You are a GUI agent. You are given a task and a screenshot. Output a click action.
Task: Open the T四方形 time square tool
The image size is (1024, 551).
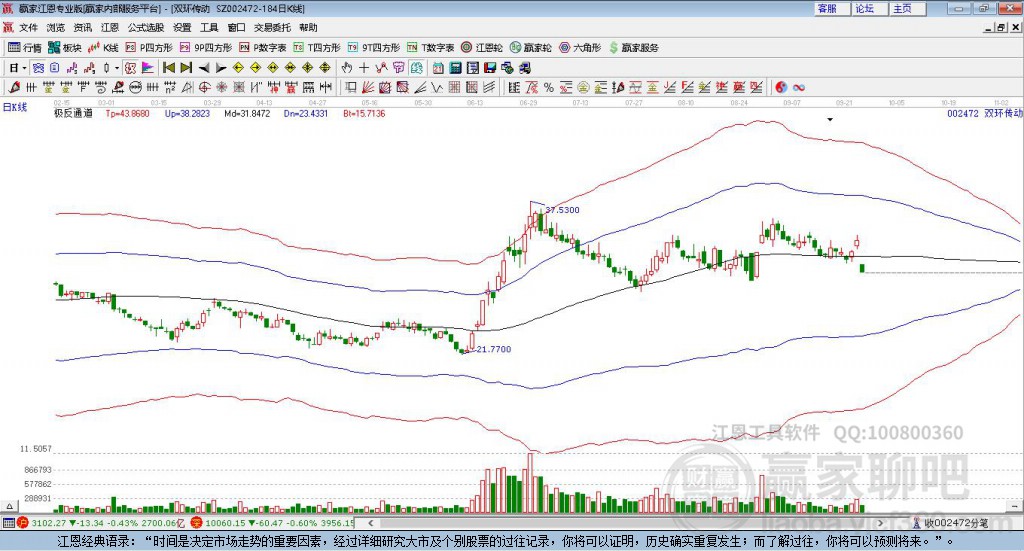click(317, 48)
